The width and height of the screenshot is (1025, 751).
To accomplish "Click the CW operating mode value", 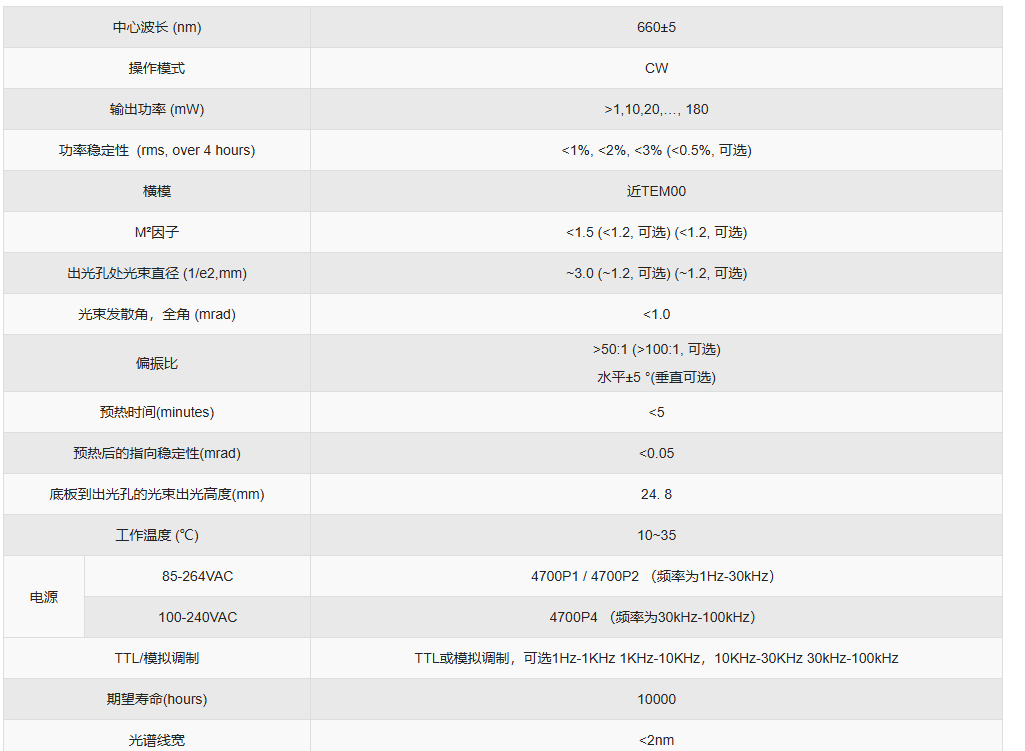I will coord(656,68).
